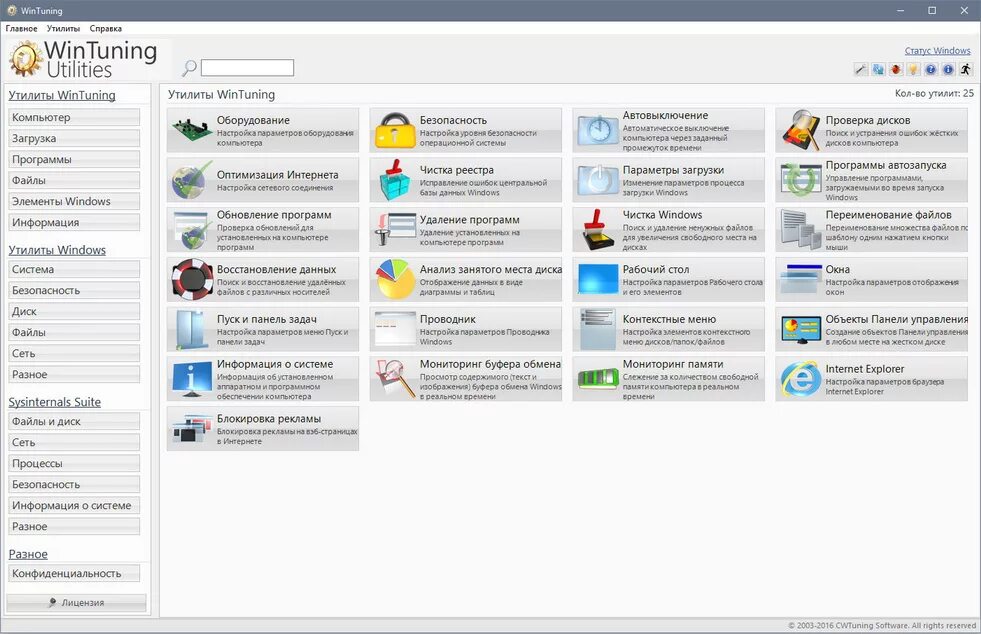Click the Лицензия button

point(76,603)
